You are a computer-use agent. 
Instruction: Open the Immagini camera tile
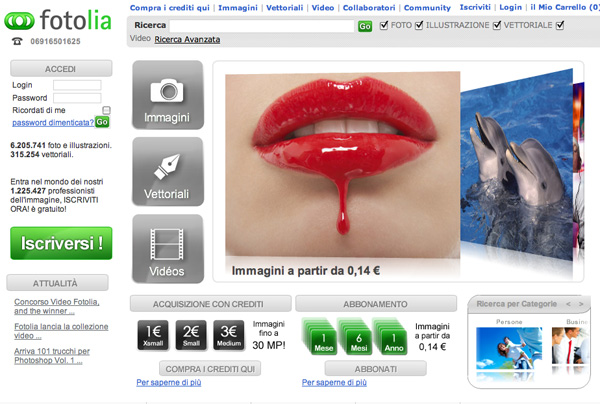(168, 95)
